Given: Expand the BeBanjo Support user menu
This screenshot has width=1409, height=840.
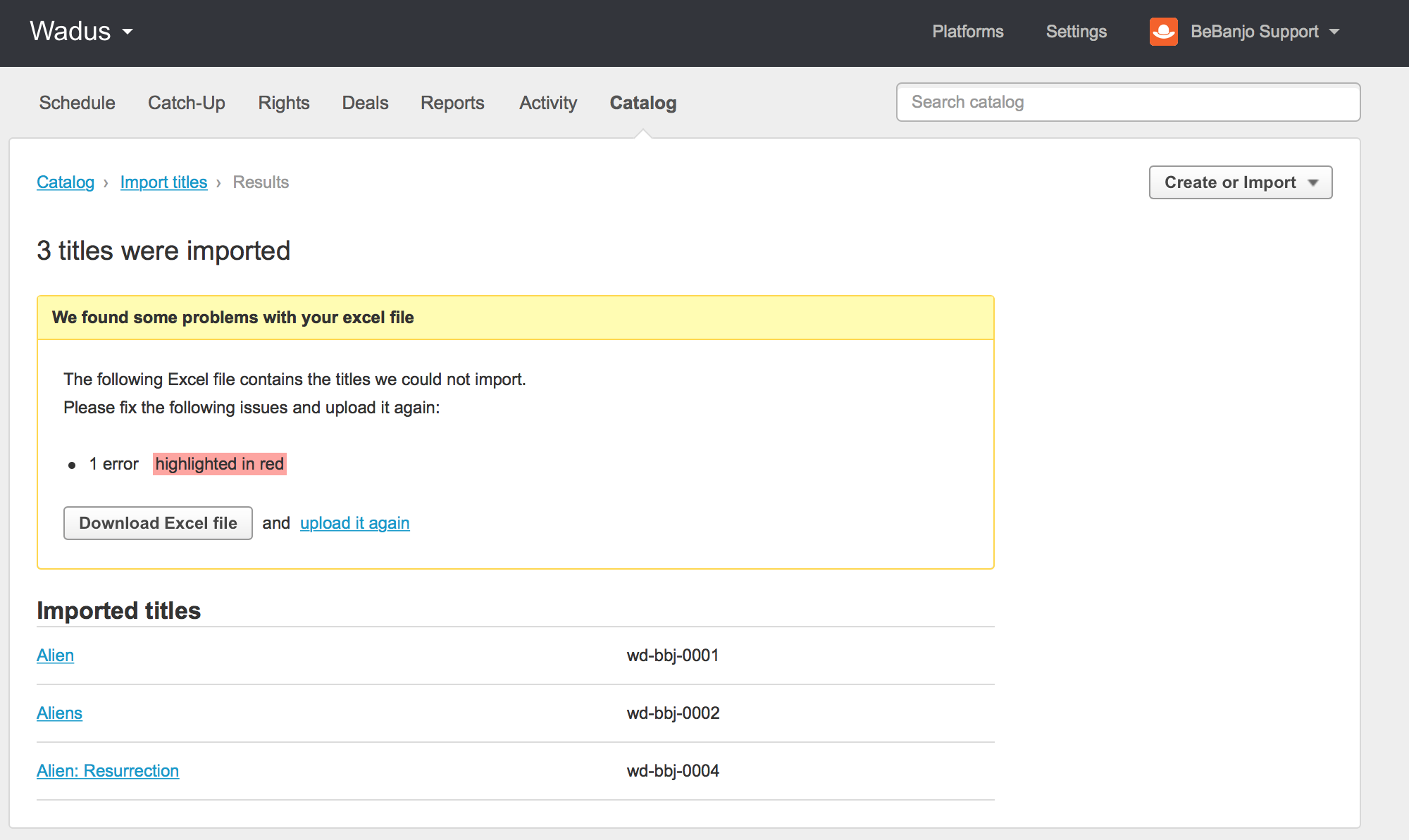Looking at the screenshot, I should 1265,32.
